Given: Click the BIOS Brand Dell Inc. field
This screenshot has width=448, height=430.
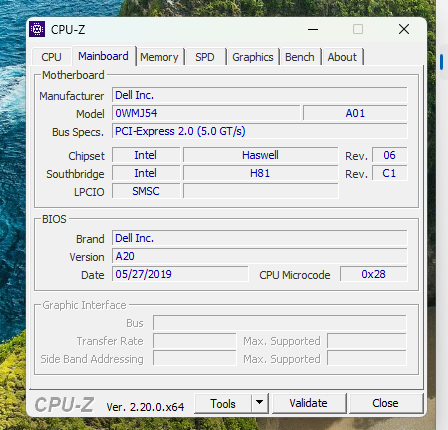Looking at the screenshot, I should coord(260,238).
